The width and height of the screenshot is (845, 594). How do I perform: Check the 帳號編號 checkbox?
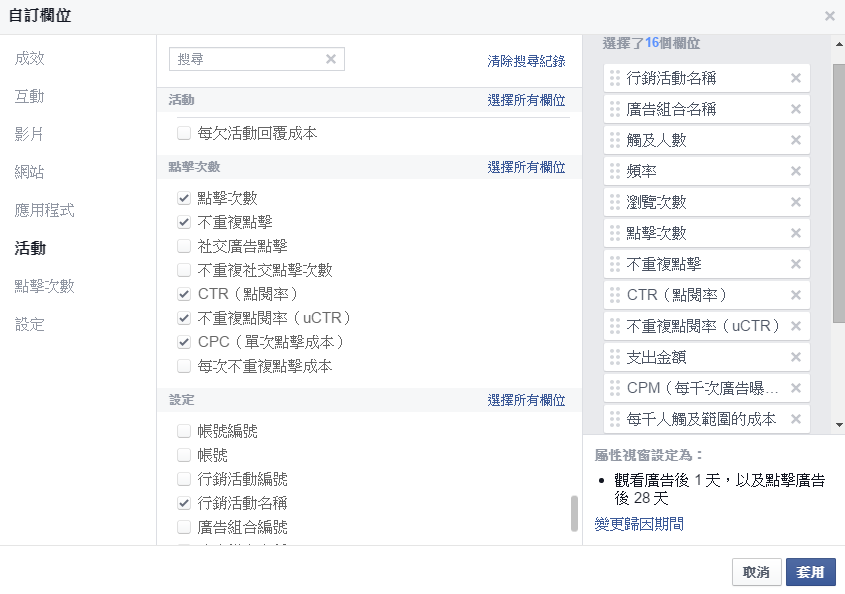click(184, 431)
